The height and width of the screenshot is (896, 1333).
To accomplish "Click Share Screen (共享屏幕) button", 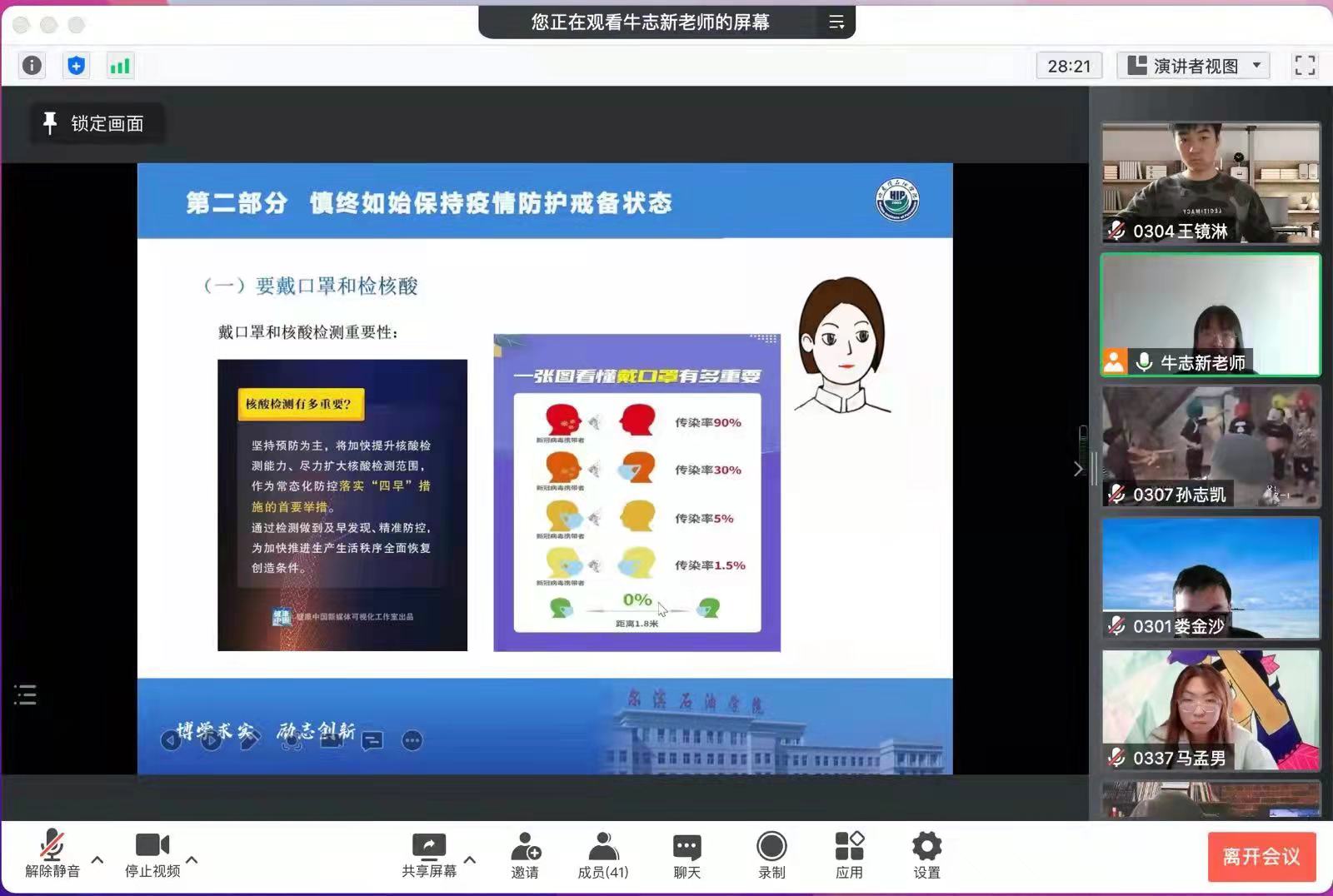I will 429,855.
